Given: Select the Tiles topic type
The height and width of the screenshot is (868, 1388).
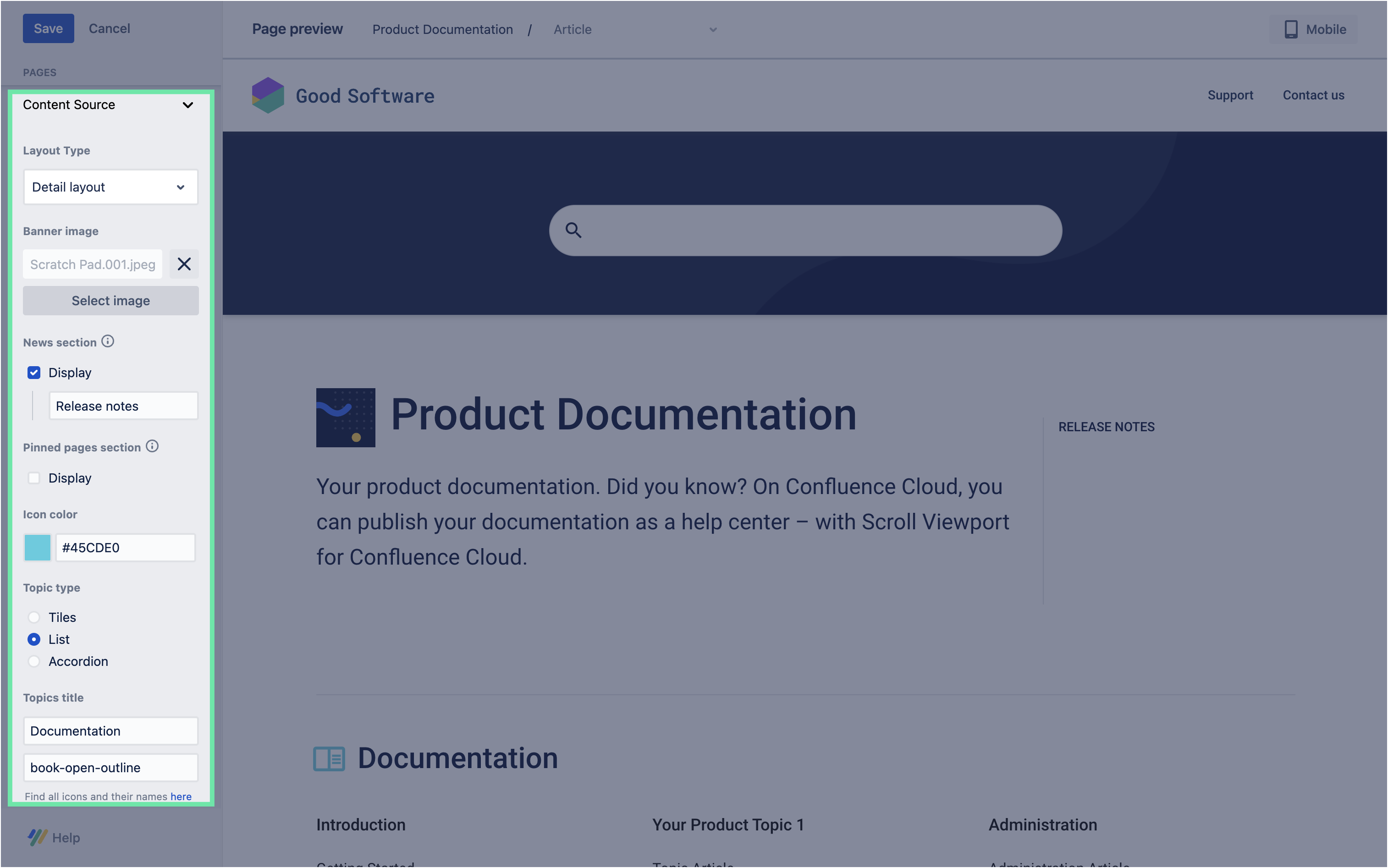Looking at the screenshot, I should (34, 617).
